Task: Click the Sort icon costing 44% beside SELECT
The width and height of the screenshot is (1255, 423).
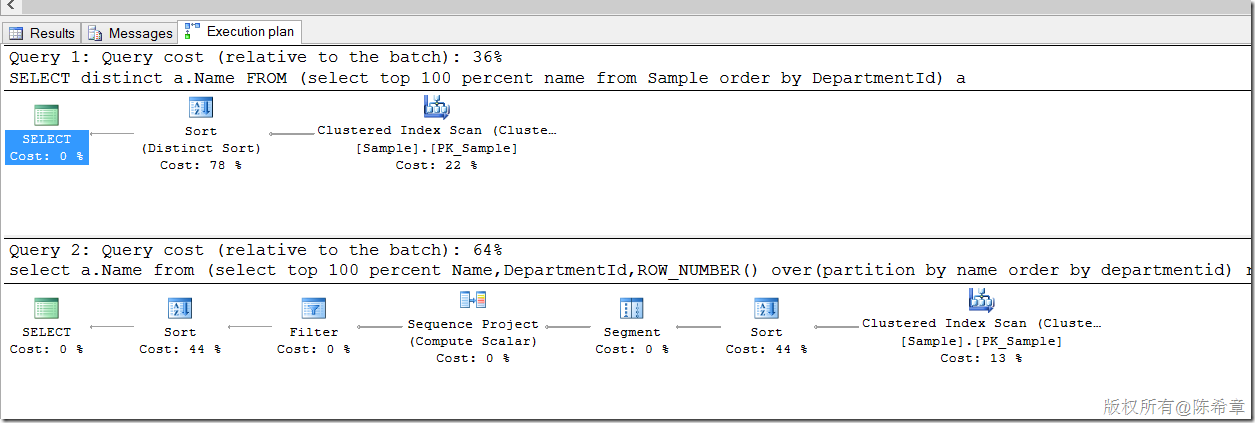Action: 180,308
